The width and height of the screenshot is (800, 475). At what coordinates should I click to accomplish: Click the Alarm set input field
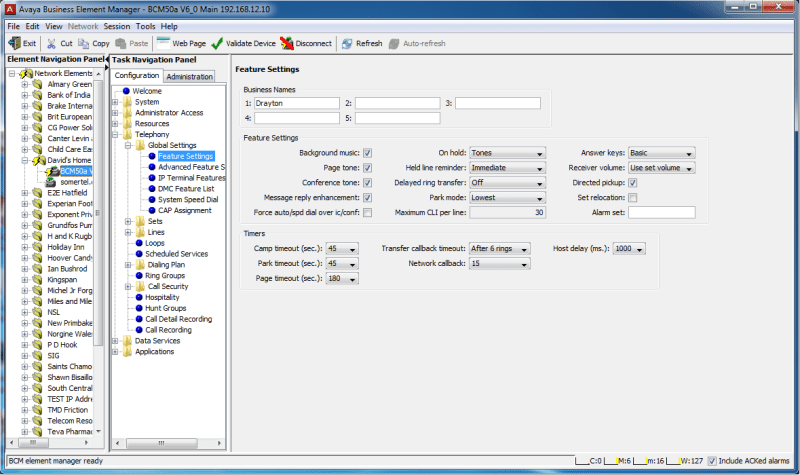(662, 212)
